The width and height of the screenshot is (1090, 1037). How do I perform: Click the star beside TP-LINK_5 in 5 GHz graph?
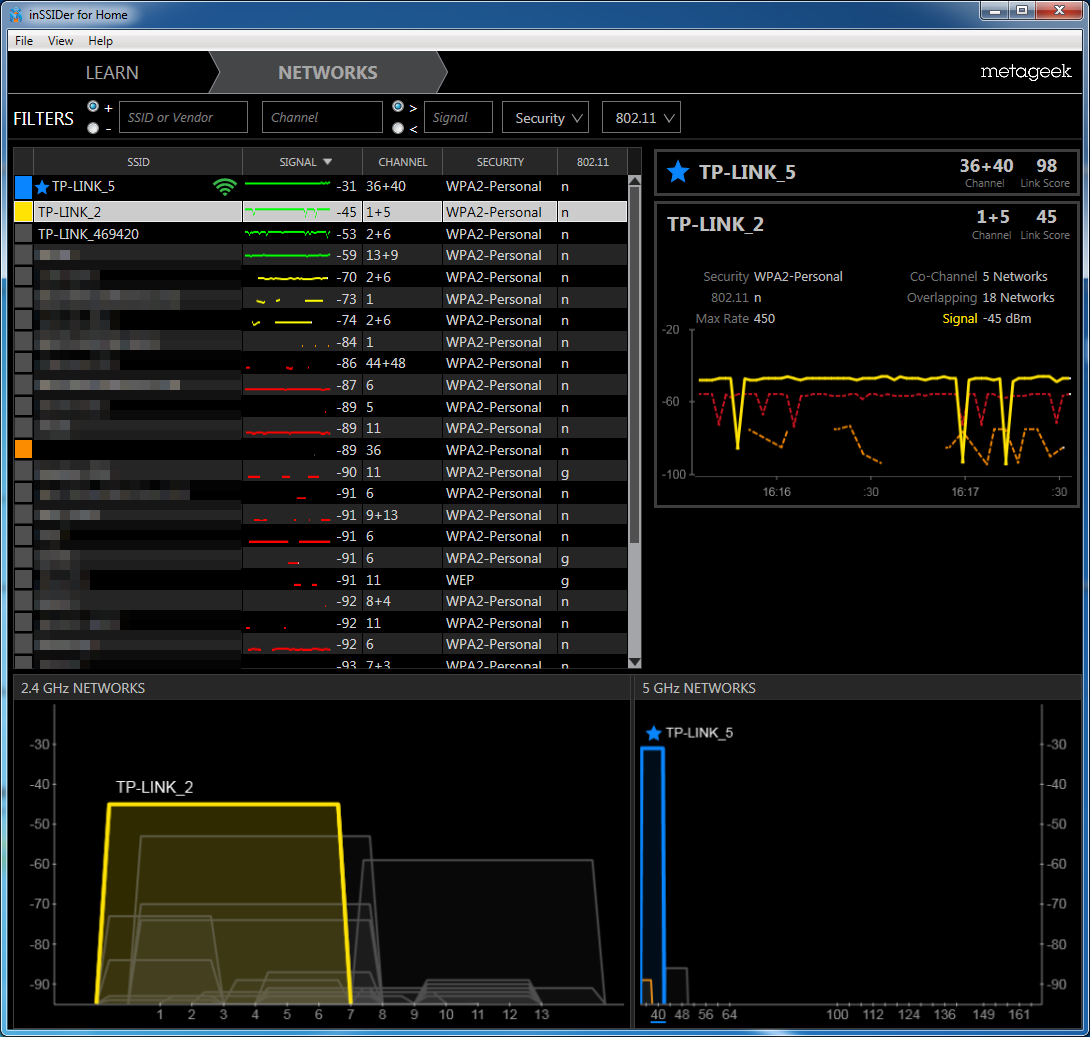tap(653, 733)
